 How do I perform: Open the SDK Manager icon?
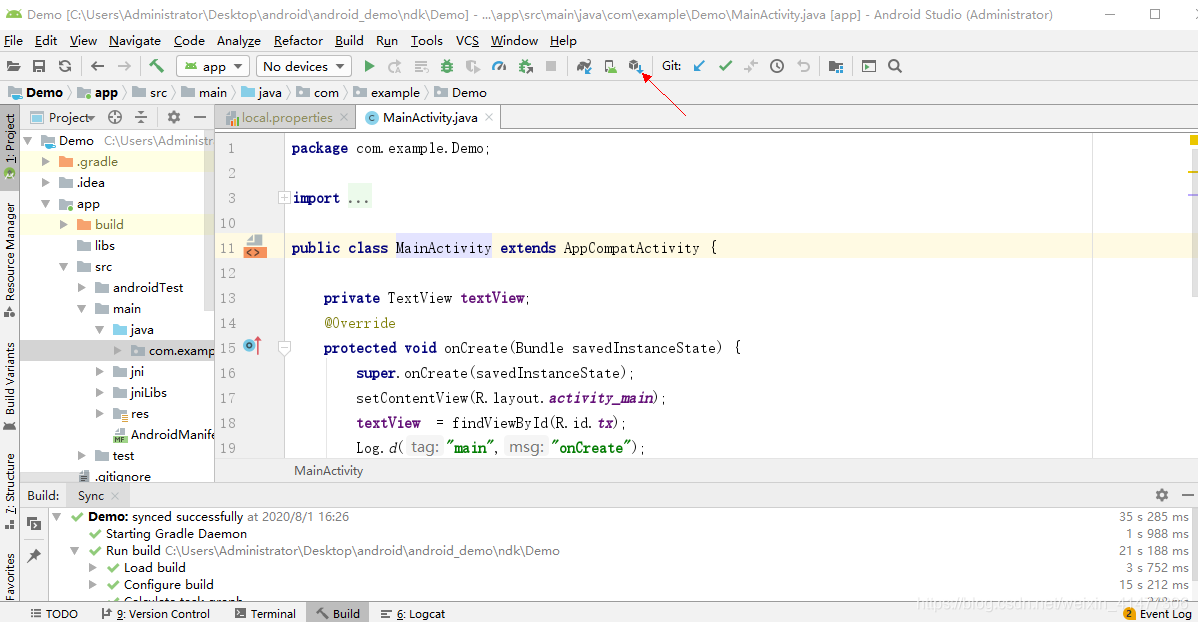click(x=636, y=66)
